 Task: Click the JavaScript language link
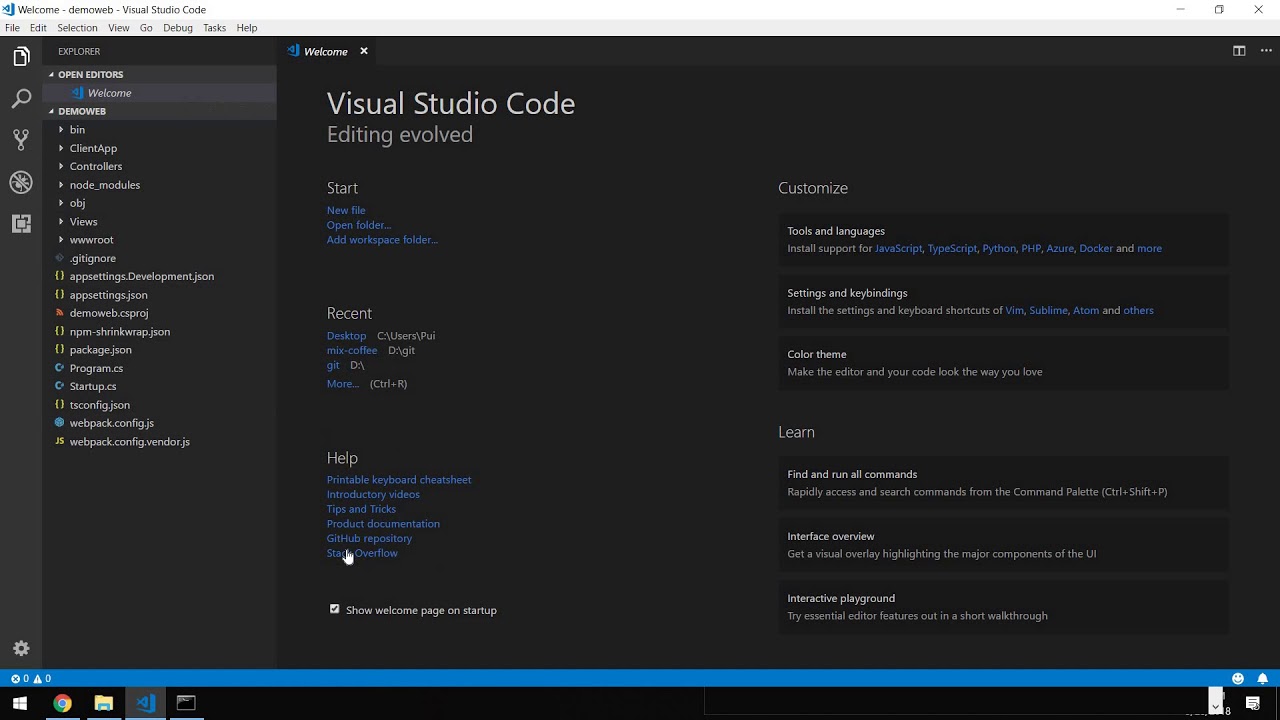898,248
